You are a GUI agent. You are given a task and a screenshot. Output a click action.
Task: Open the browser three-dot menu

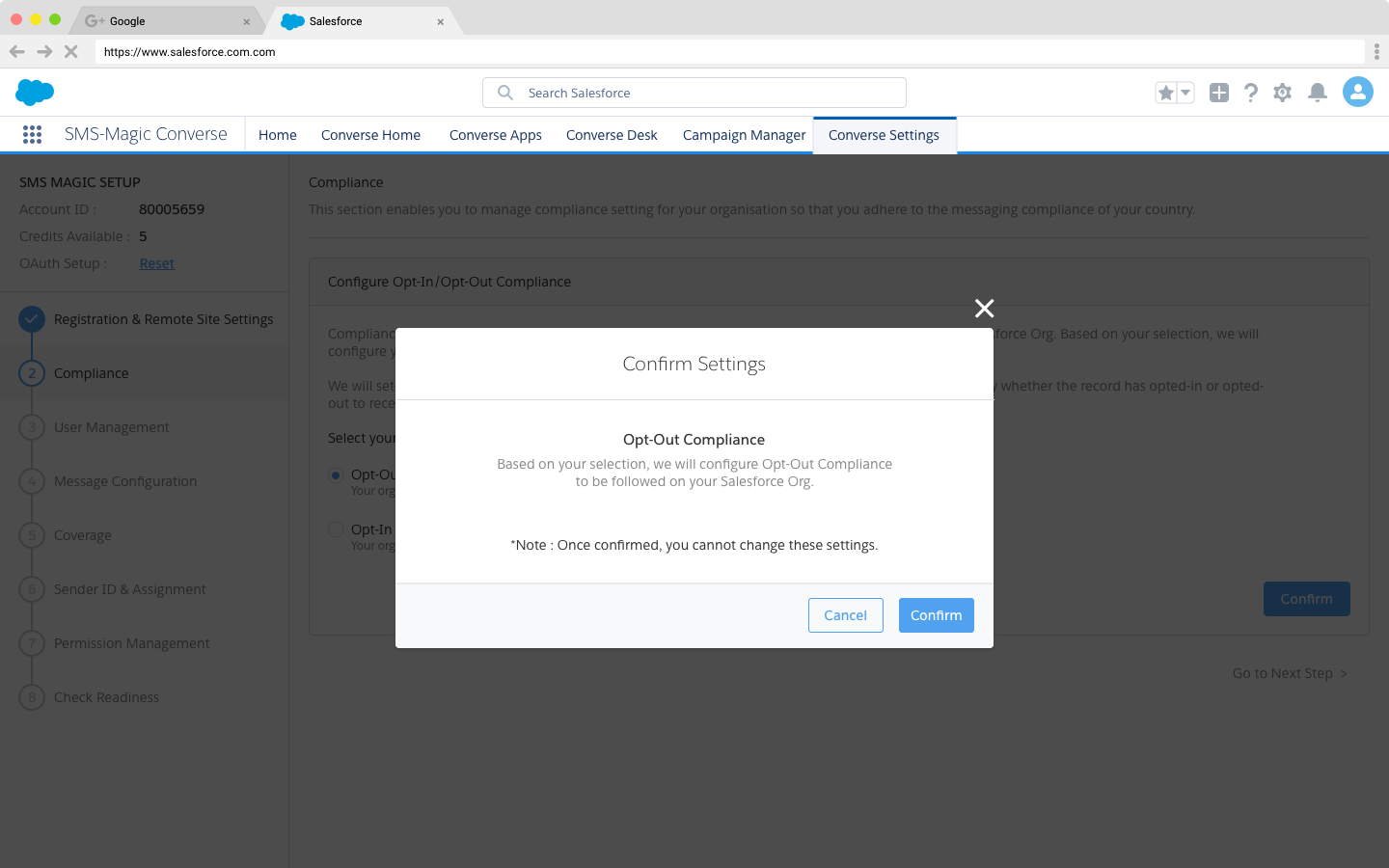click(x=1376, y=52)
